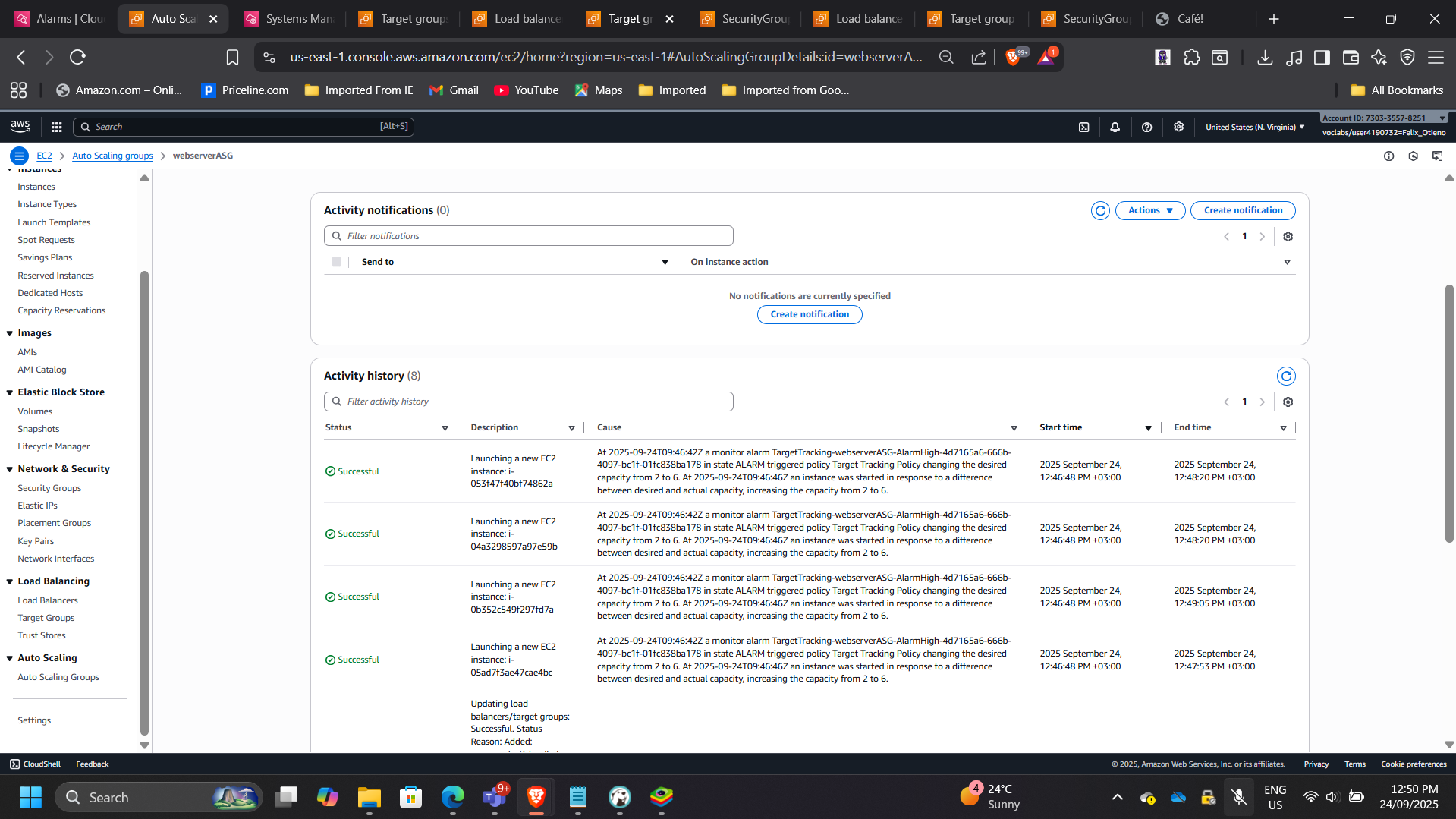1456x819 pixels.
Task: Click the Create notification button in header
Action: (x=1242, y=211)
